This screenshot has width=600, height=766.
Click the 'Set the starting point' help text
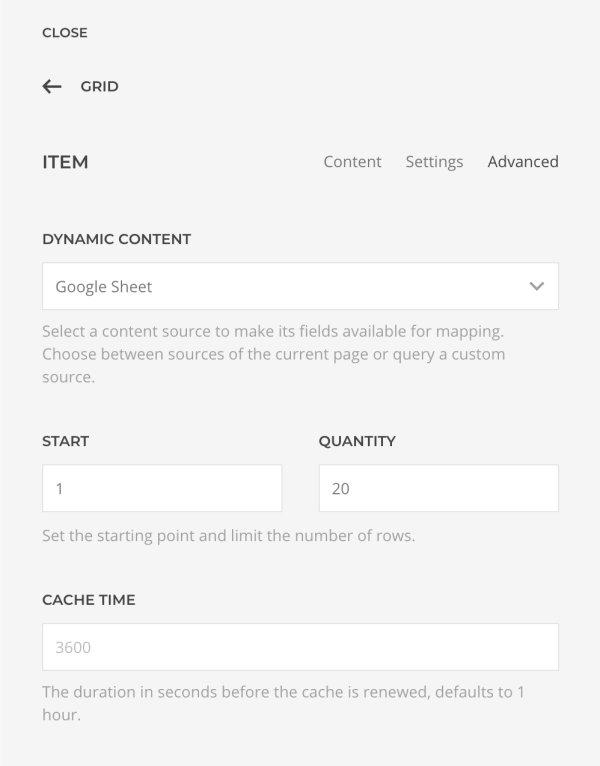229,536
